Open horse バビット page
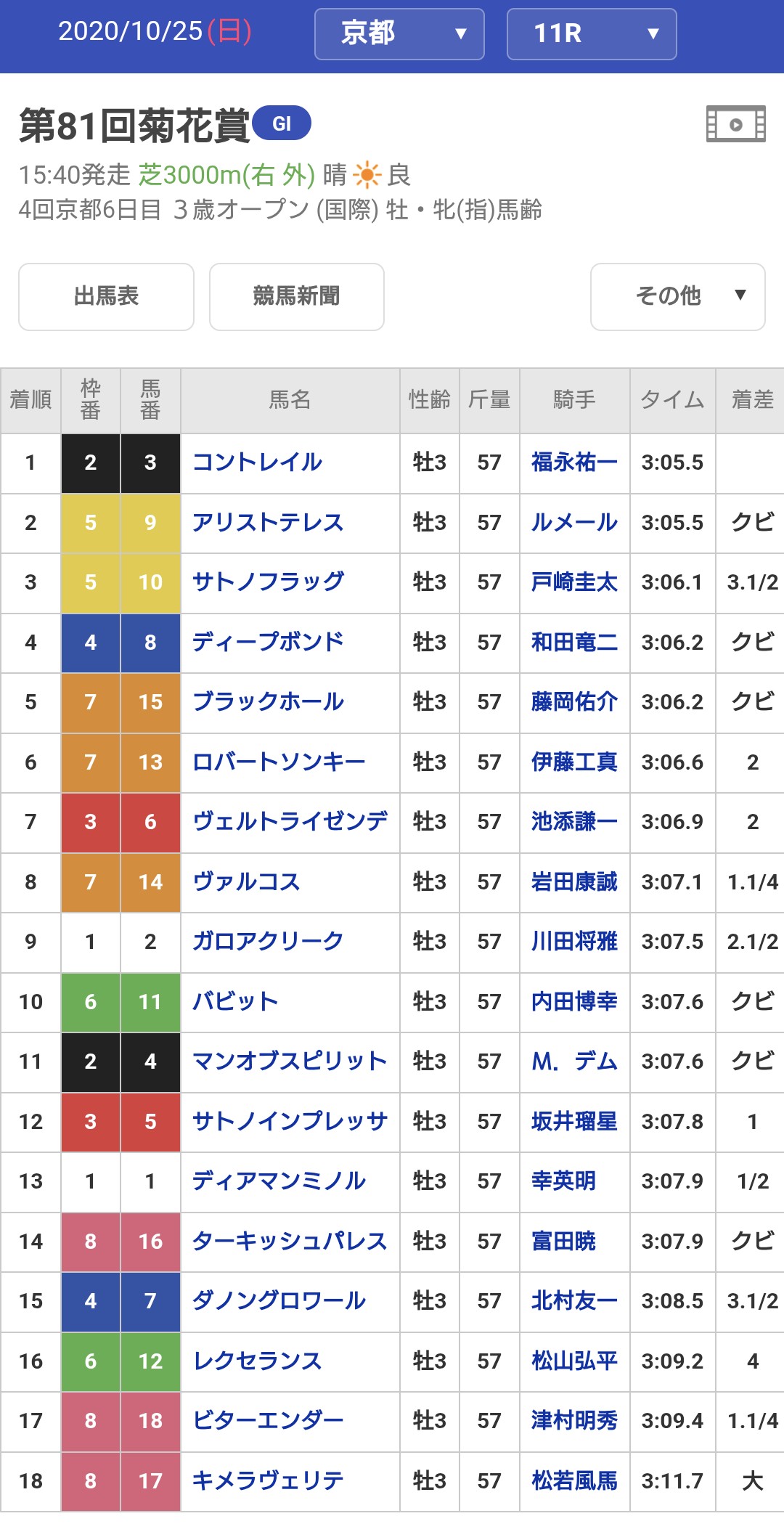 pyautogui.click(x=235, y=1002)
